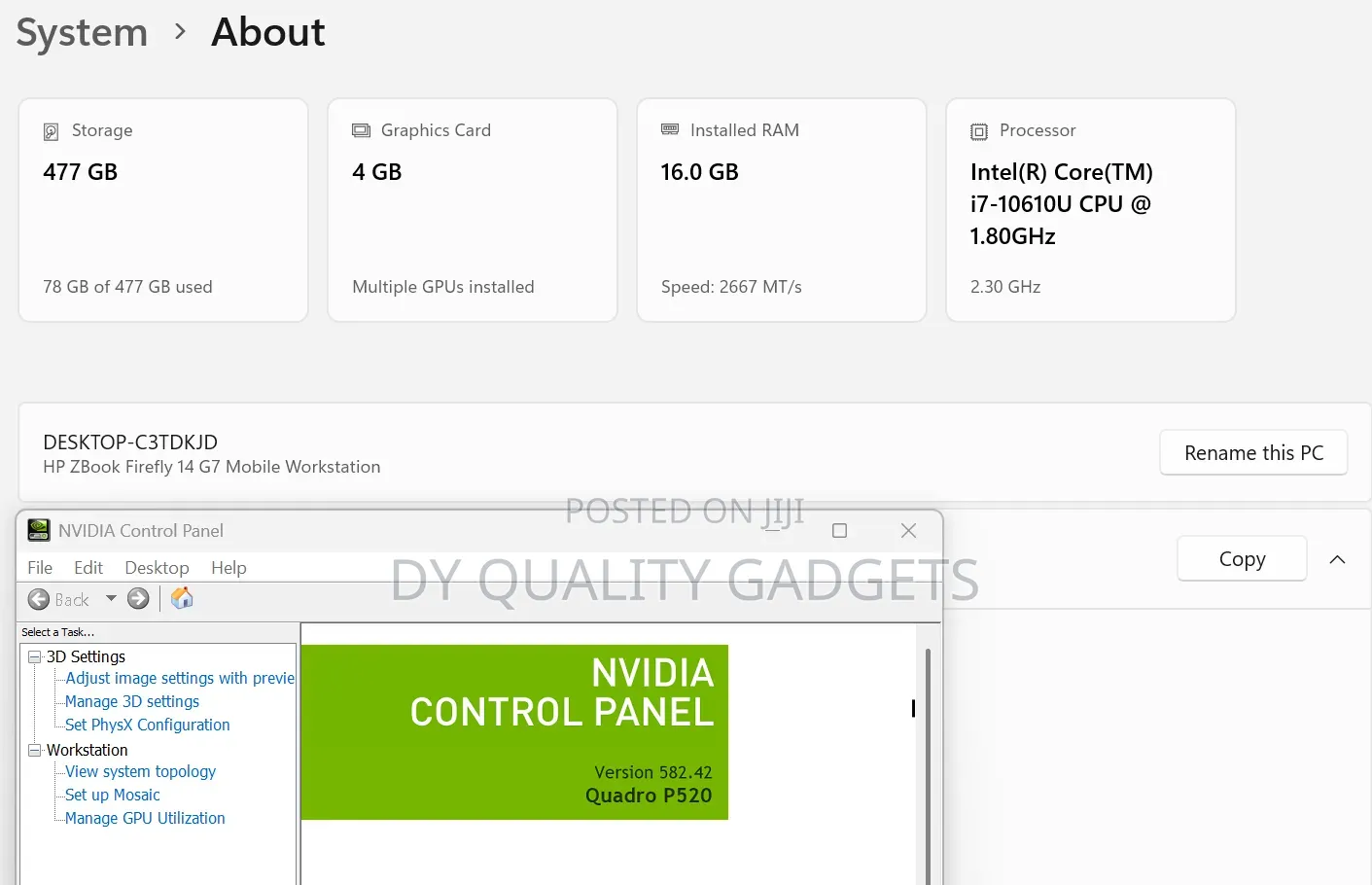This screenshot has width=1372, height=885.
Task: Collapse the 3D Settings tree node
Action: (x=35, y=657)
